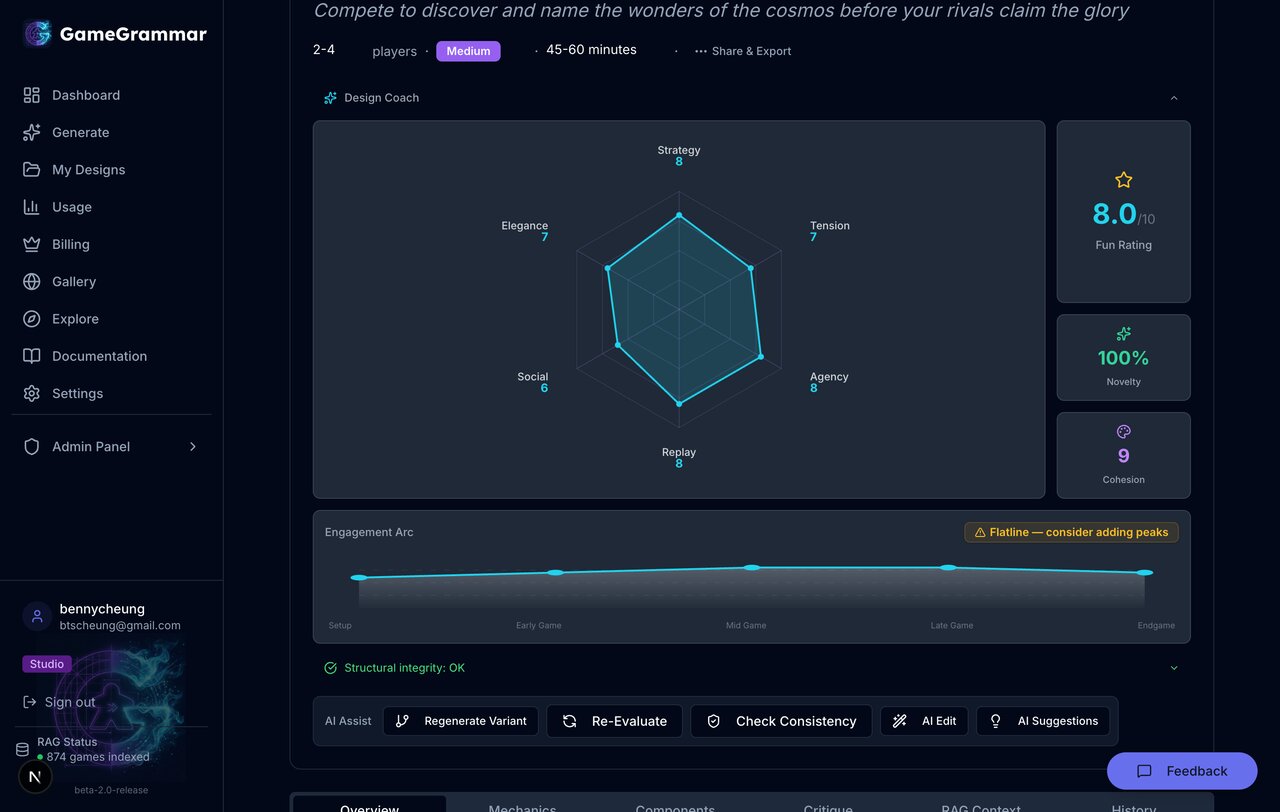The width and height of the screenshot is (1280, 812).
Task: Collapse the Design Coach panel
Action: click(x=1174, y=98)
